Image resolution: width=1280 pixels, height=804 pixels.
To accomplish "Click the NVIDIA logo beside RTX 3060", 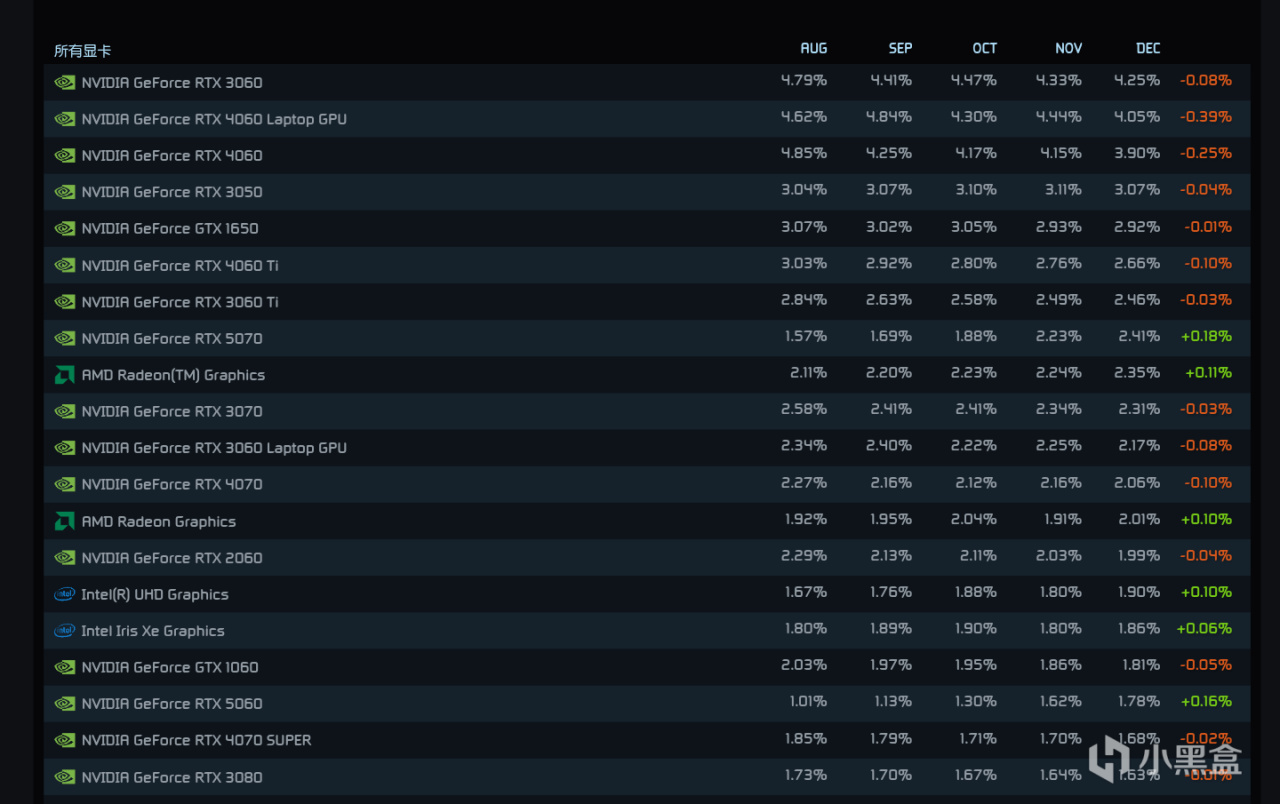I will (64, 82).
